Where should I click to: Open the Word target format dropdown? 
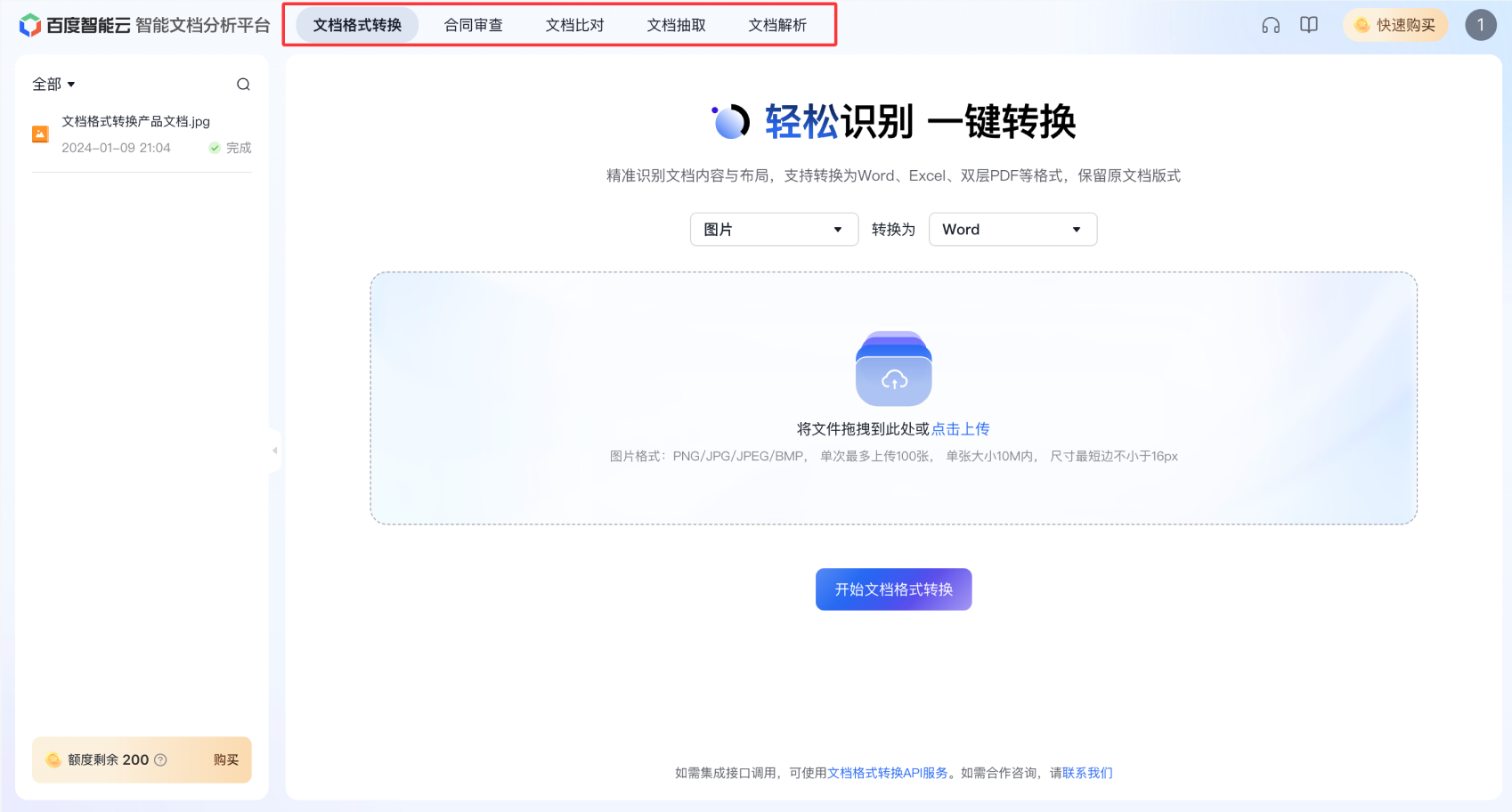click(1012, 230)
